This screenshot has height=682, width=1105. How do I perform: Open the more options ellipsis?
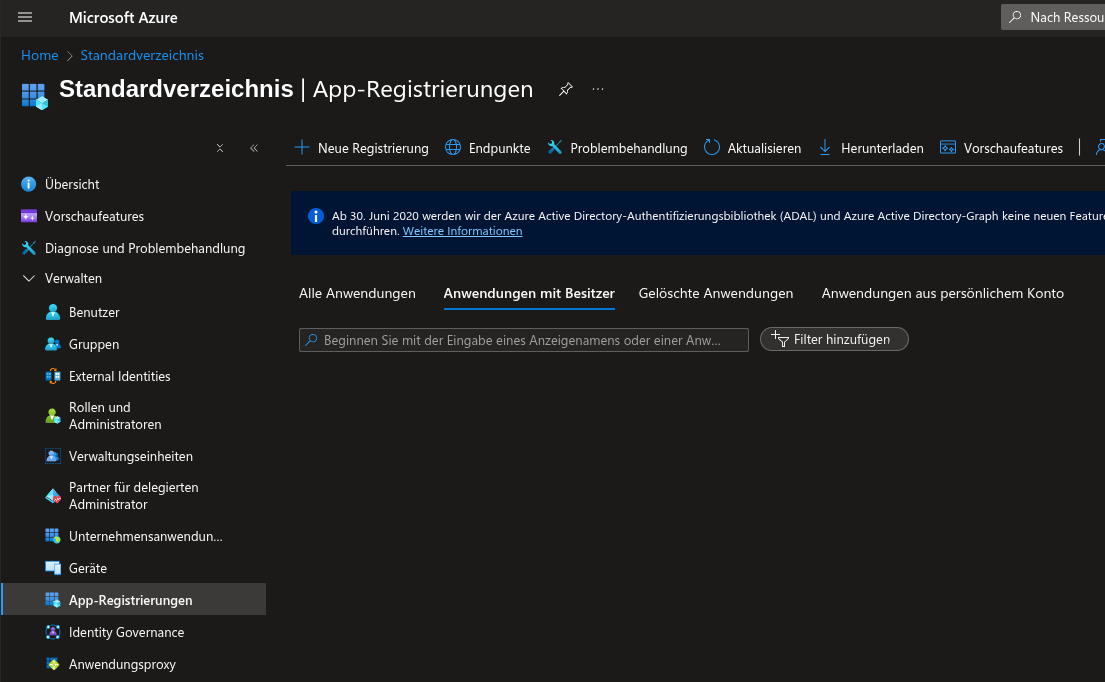click(598, 89)
